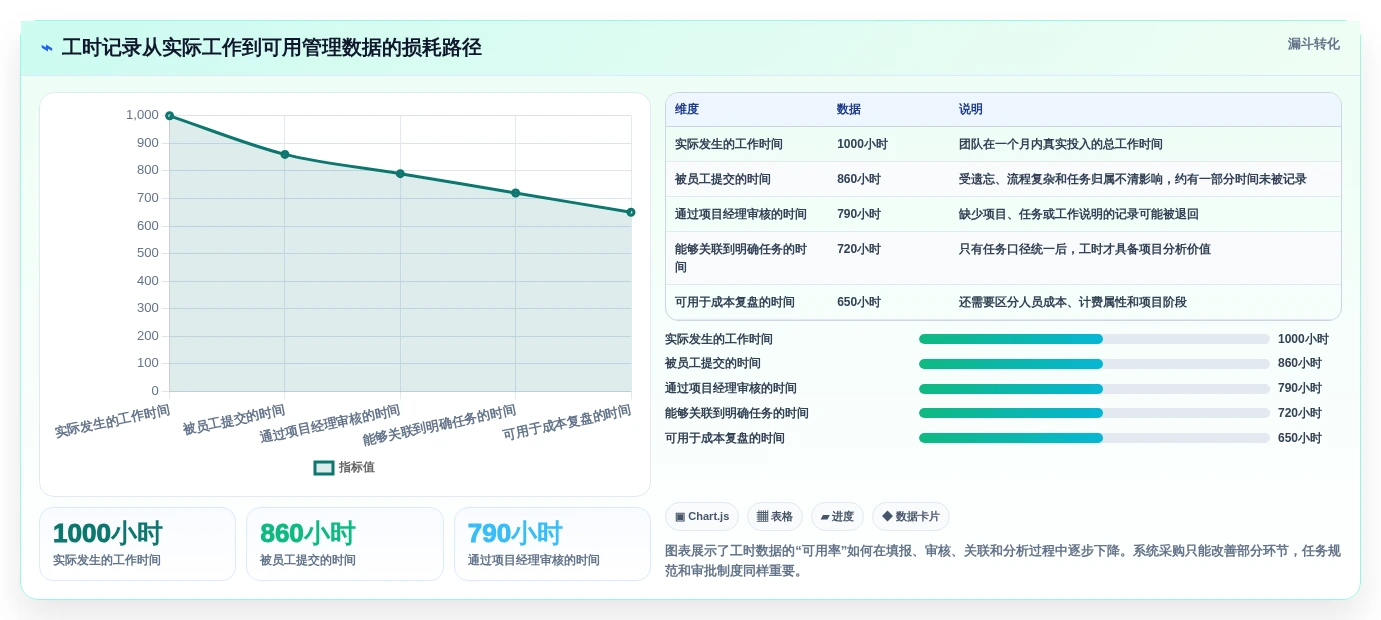Click the 被员工提交的时间 table row label
Screen dimensions: 1381x620
click(723, 179)
